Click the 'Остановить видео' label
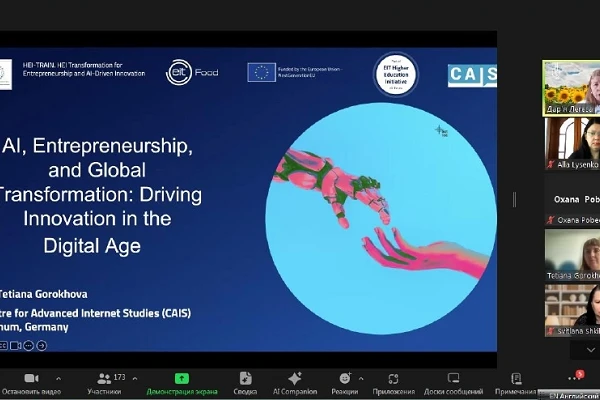Viewport: 600px width, 400px height. (x=31, y=392)
